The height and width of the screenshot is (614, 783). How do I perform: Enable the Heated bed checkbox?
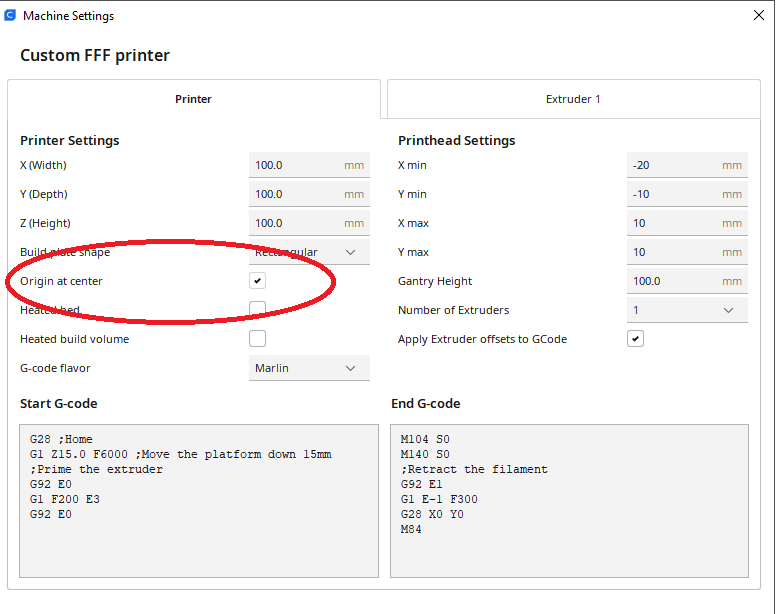click(258, 309)
